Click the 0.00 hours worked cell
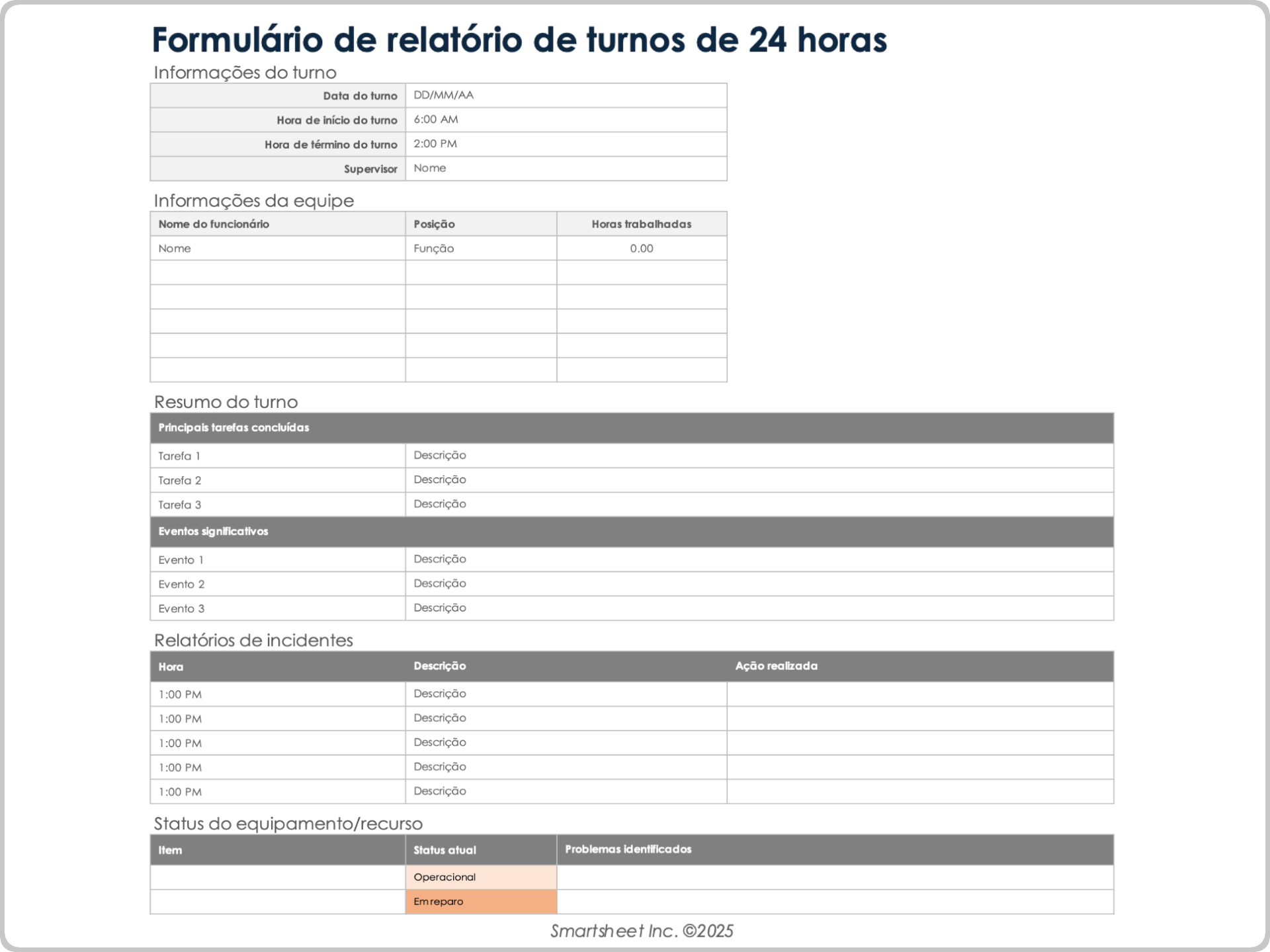 click(642, 249)
